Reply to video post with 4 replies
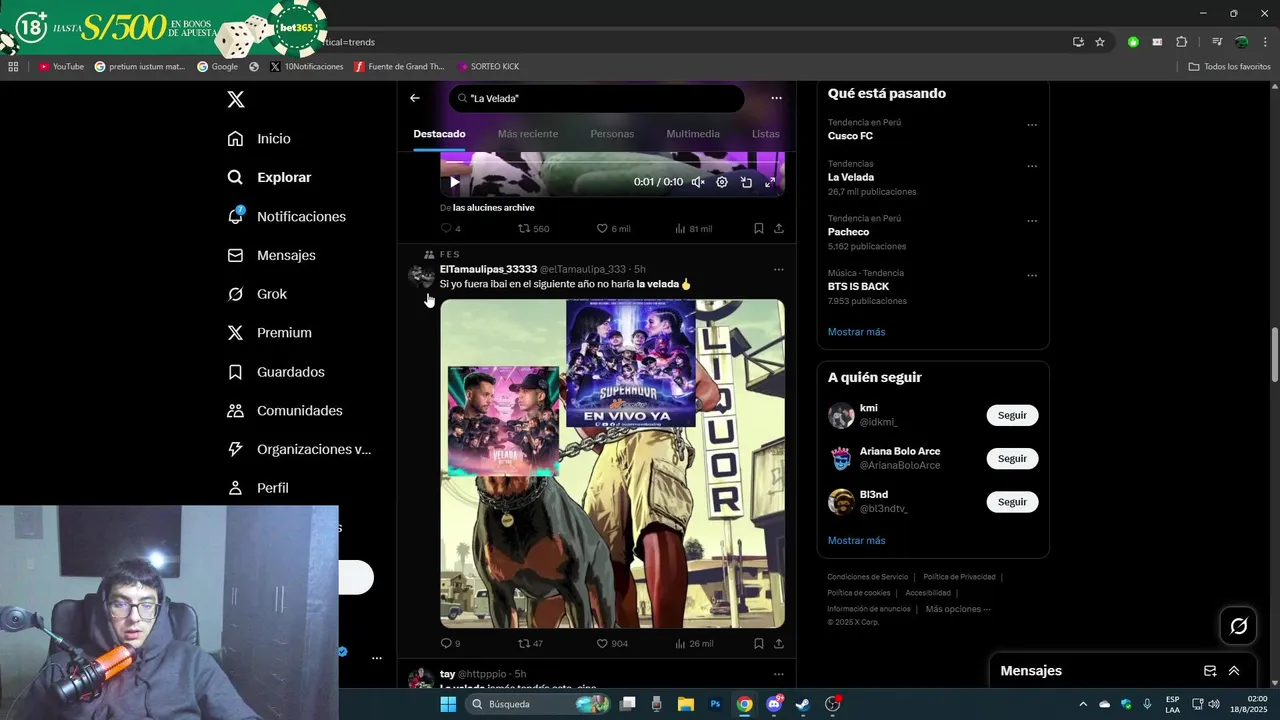 pyautogui.click(x=451, y=229)
